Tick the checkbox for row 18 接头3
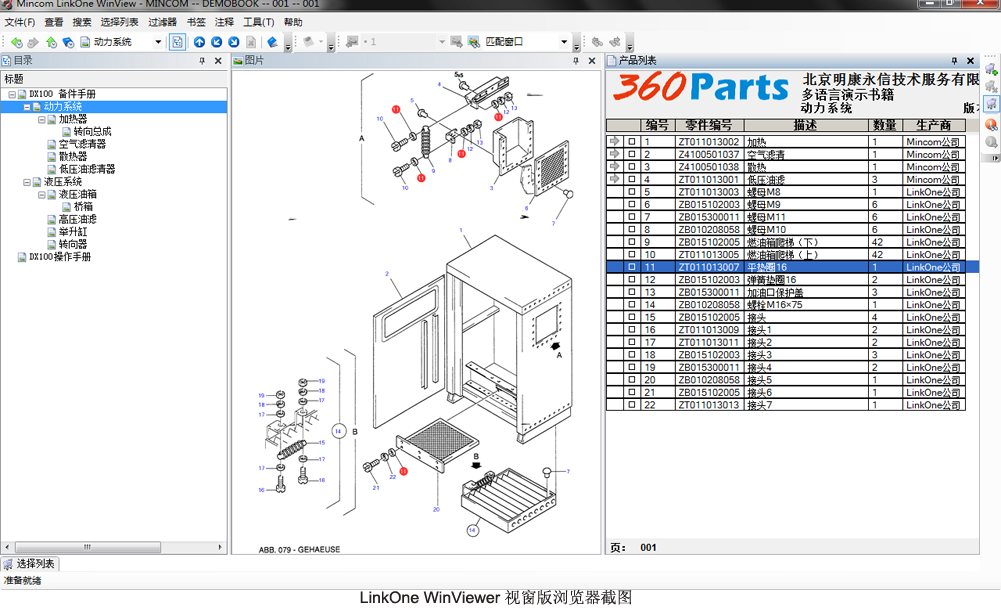Image resolution: width=1001 pixels, height=609 pixels. click(632, 354)
